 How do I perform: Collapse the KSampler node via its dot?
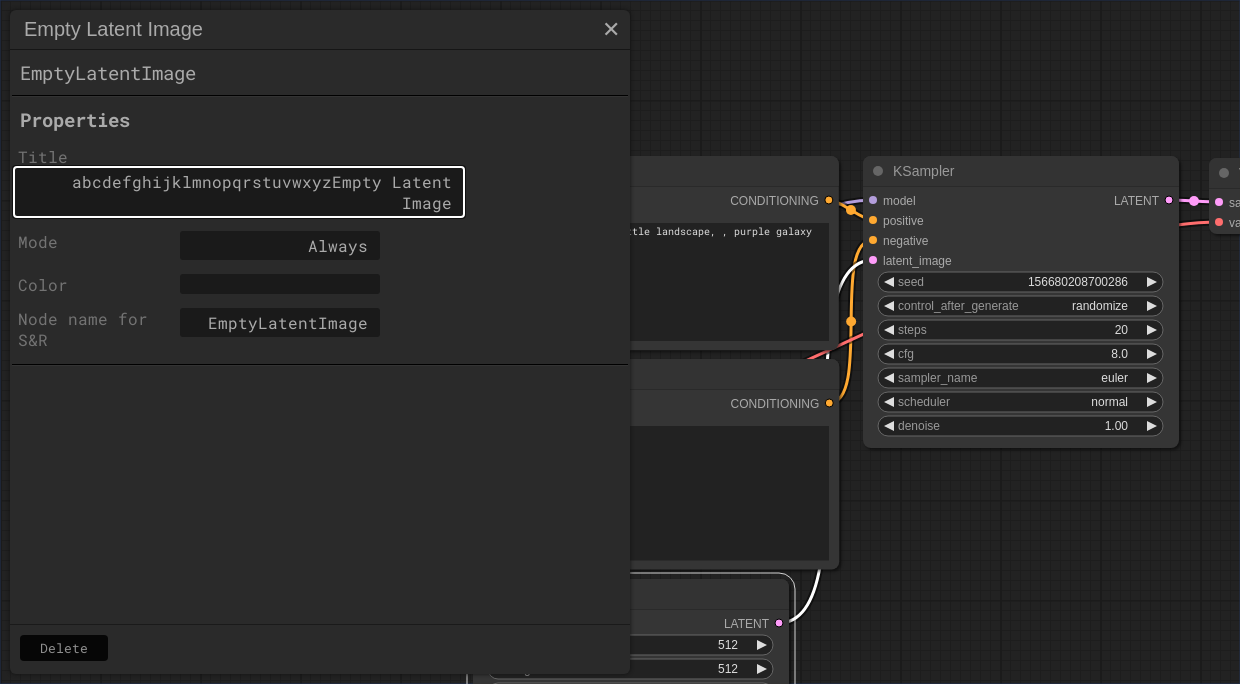878,171
